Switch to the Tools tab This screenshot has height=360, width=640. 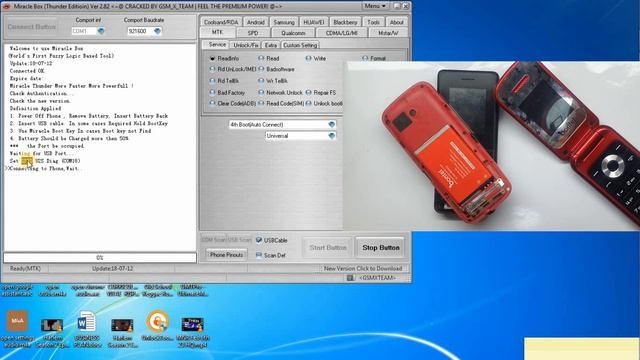(373, 22)
